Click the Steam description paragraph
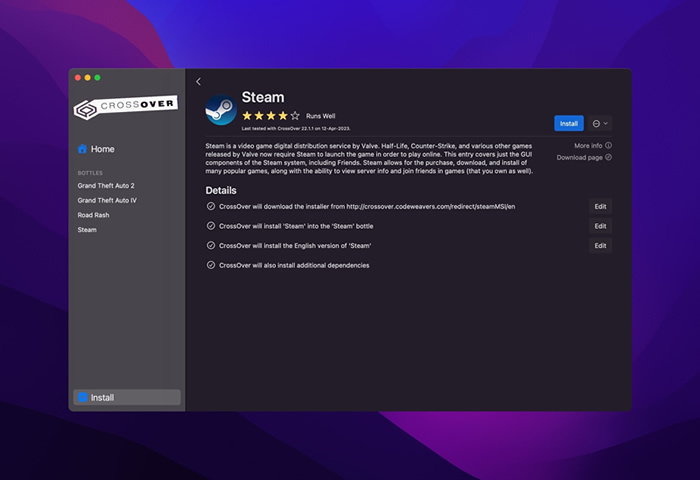Image resolution: width=700 pixels, height=480 pixels. pos(369,158)
